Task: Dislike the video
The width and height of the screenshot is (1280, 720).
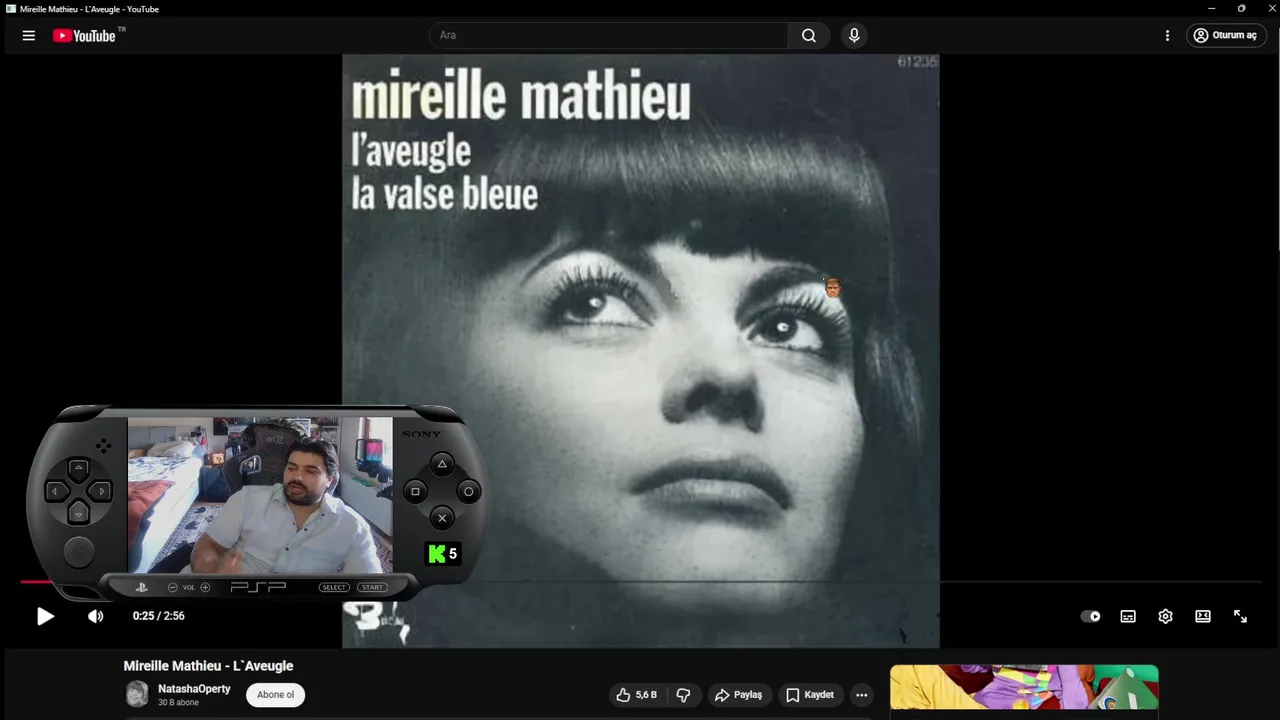Action: tap(684, 695)
